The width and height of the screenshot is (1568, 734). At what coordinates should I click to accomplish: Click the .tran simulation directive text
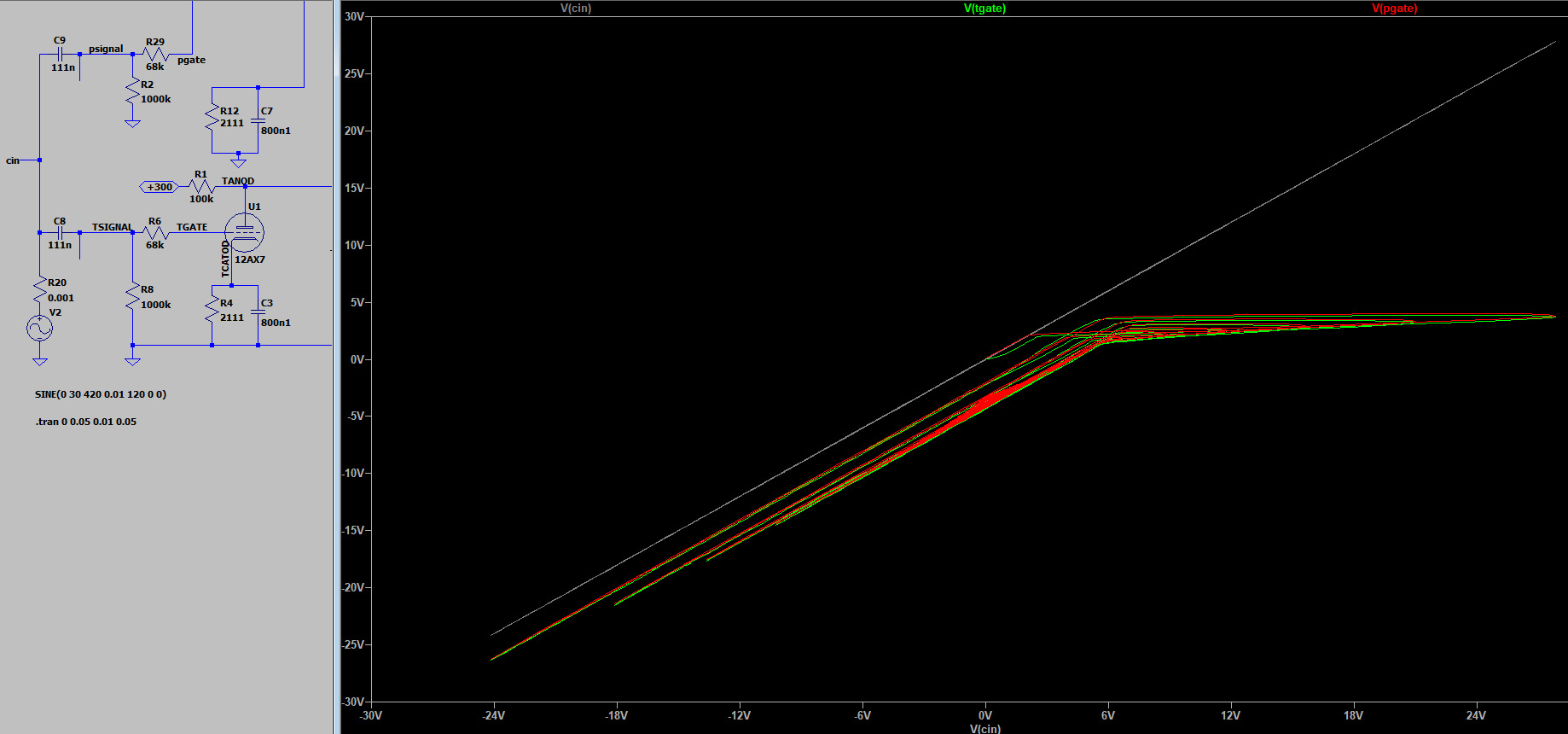(85, 422)
